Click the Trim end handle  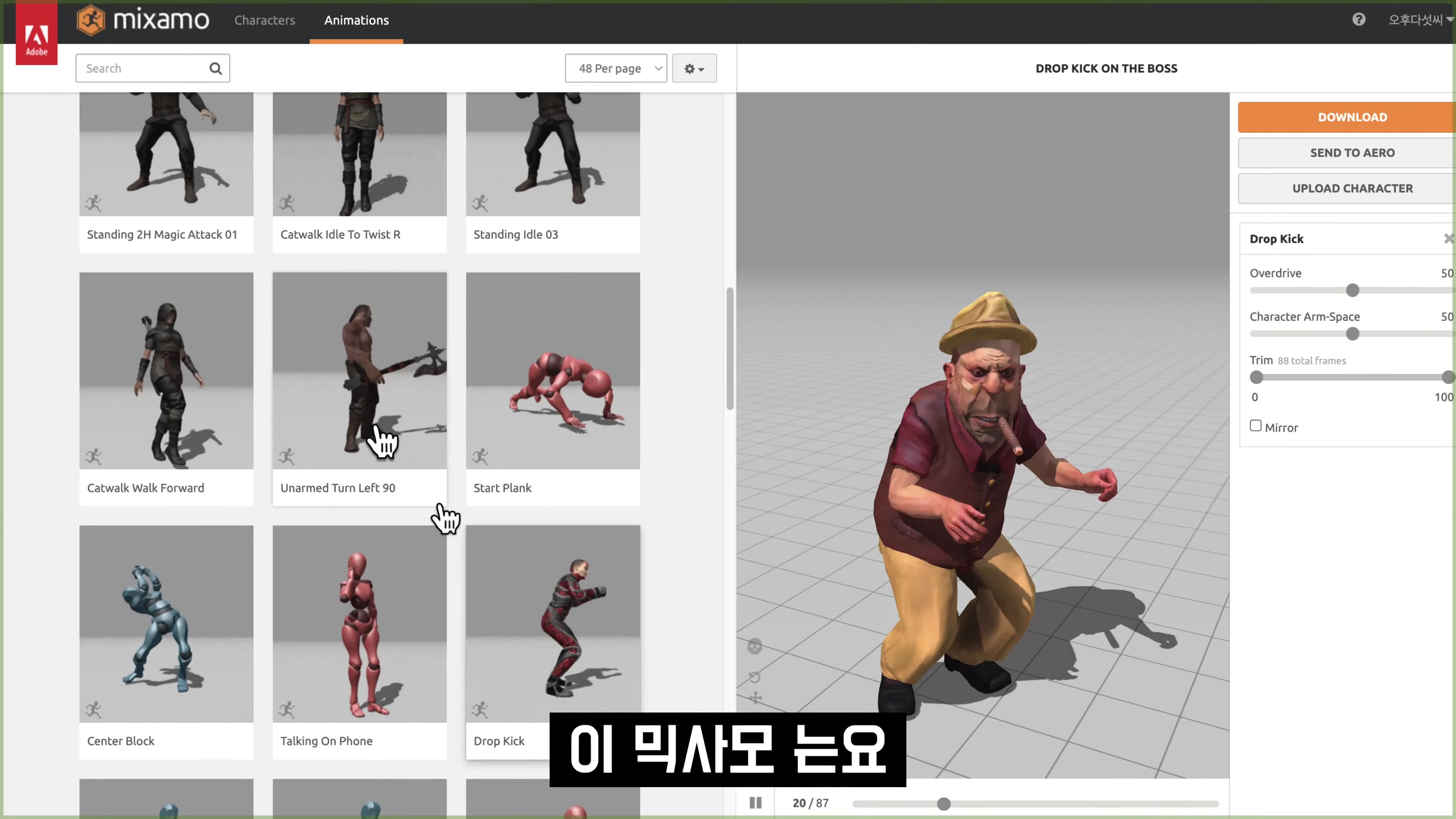pos(1448,377)
